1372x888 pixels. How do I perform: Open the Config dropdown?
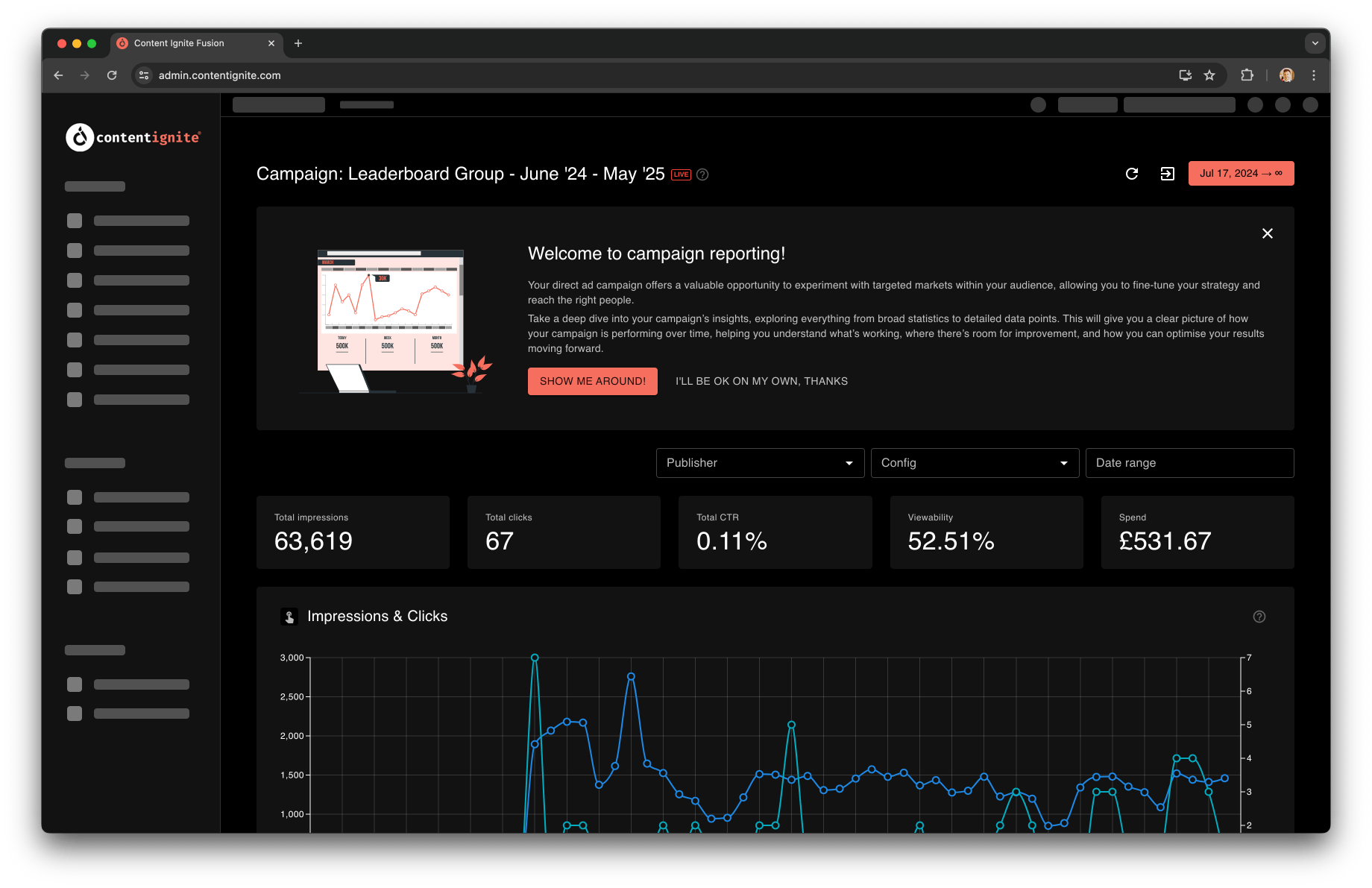(x=974, y=463)
